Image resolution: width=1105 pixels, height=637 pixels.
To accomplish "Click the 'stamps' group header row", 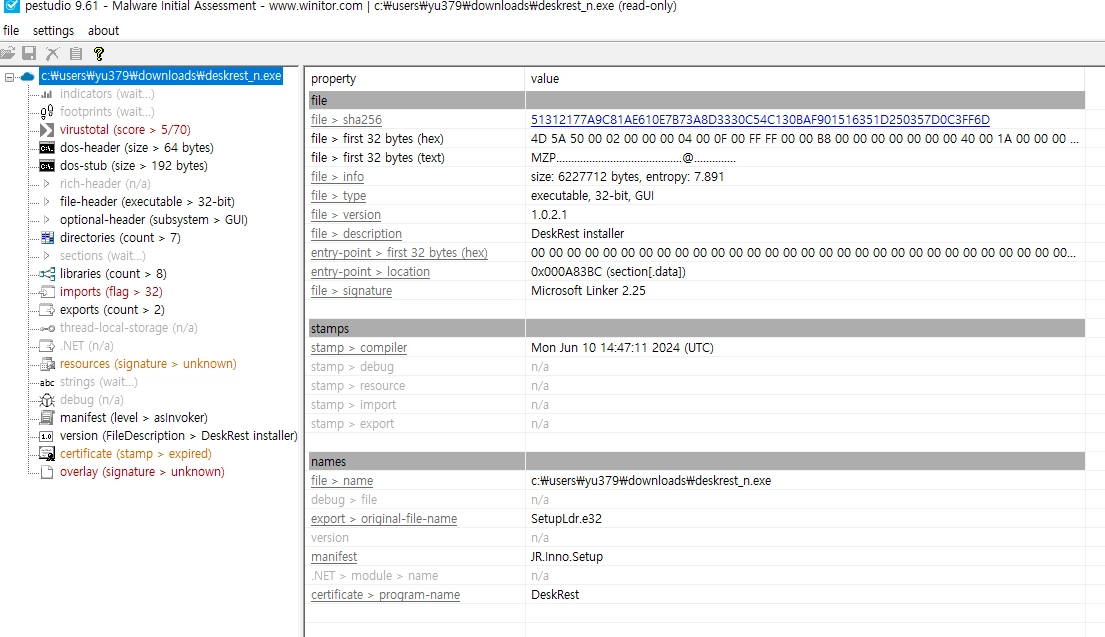I will coord(696,328).
